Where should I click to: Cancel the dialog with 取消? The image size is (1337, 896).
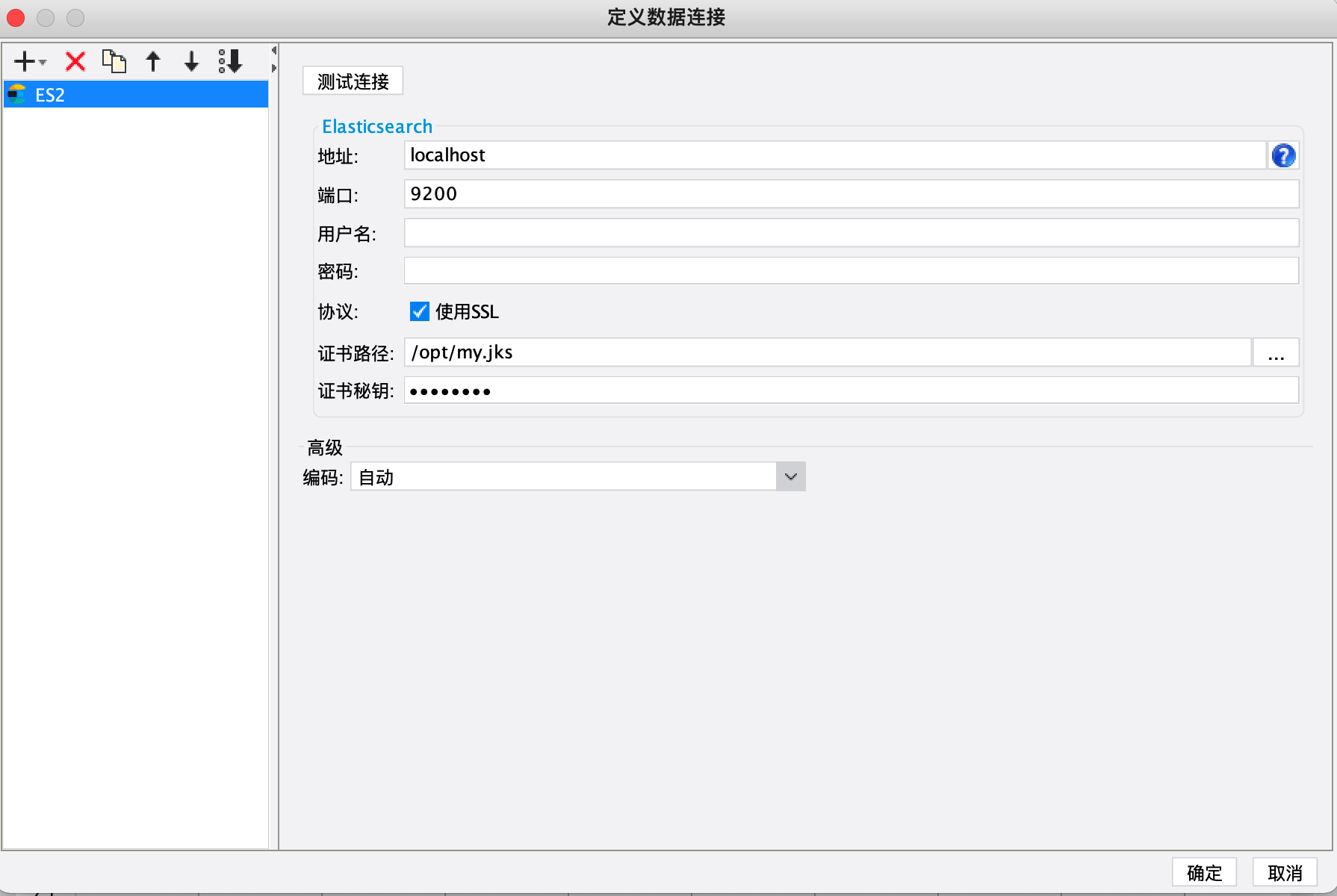pos(1285,872)
